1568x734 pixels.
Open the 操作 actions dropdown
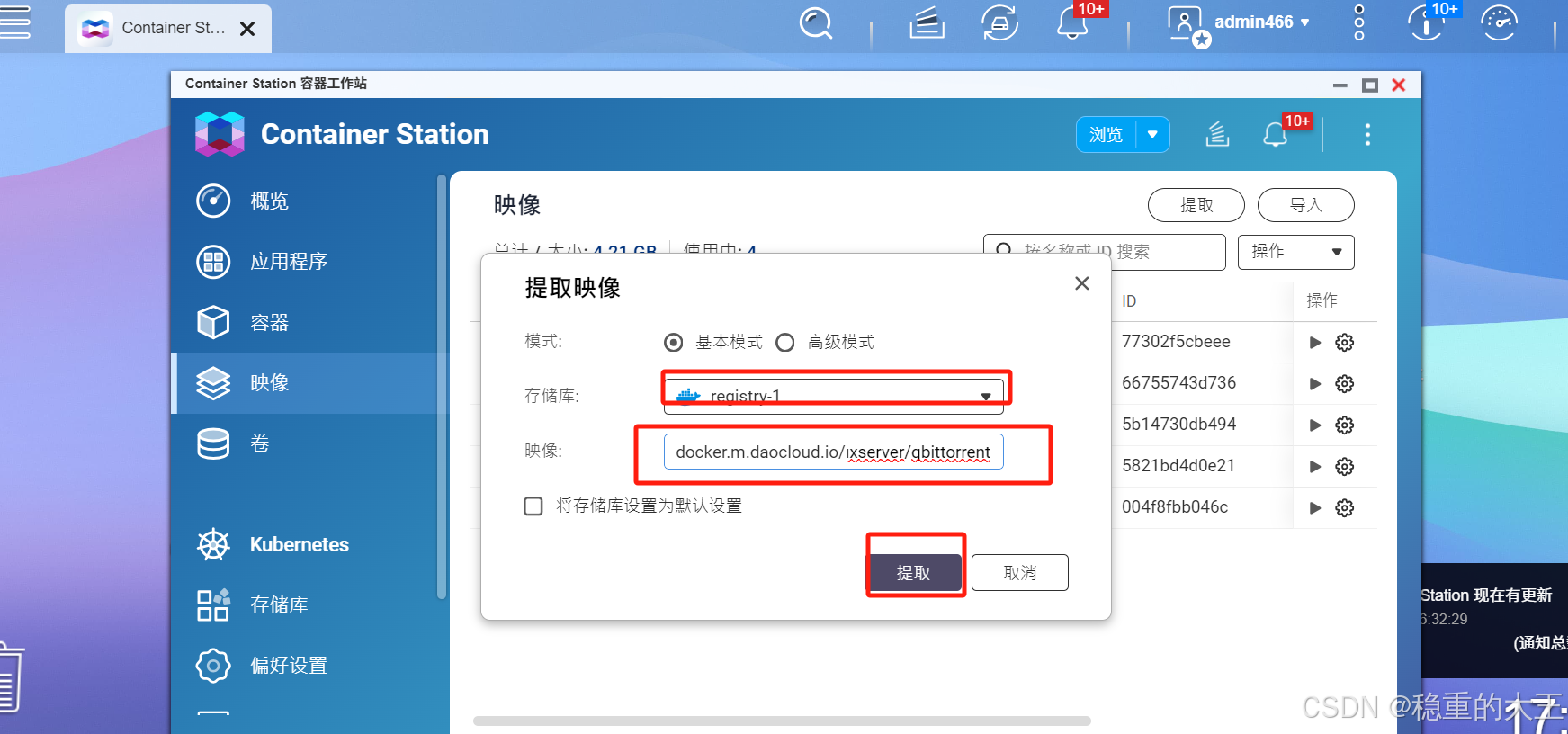[x=1295, y=252]
